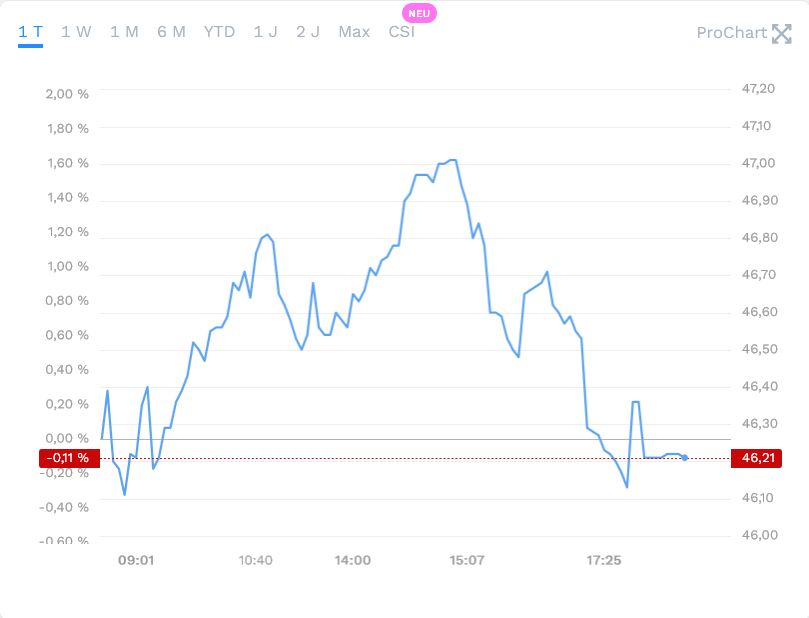Choose the 1 J timeframe
Screen dimensions: 809x618
pyautogui.click(x=265, y=32)
